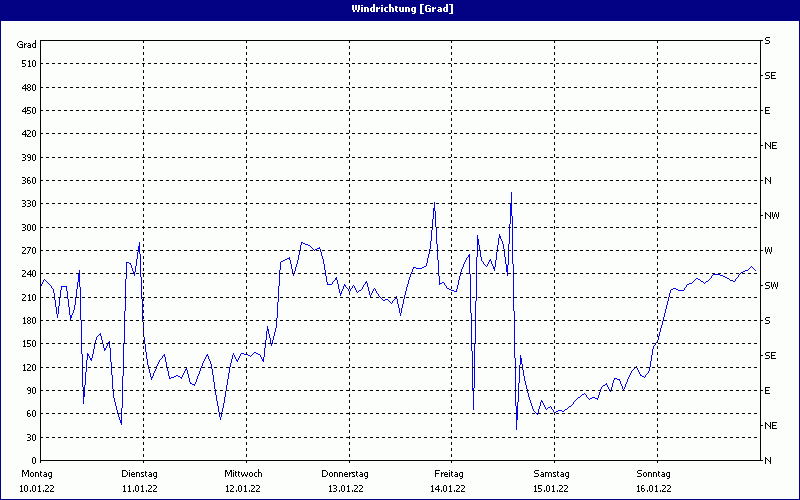This screenshot has width=800, height=500.
Task: Click the Freitag axis label
Action: [448, 473]
